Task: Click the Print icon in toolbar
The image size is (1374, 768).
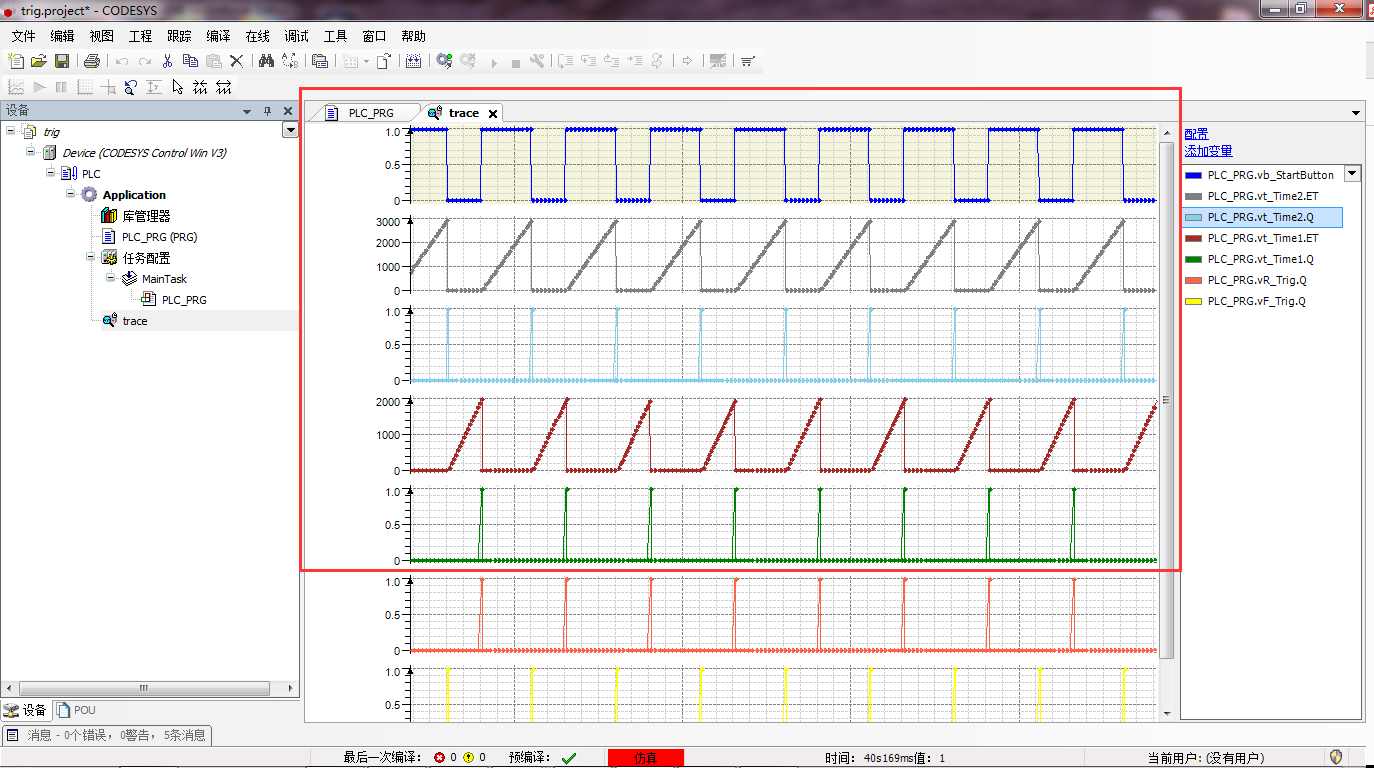Action: [92, 61]
